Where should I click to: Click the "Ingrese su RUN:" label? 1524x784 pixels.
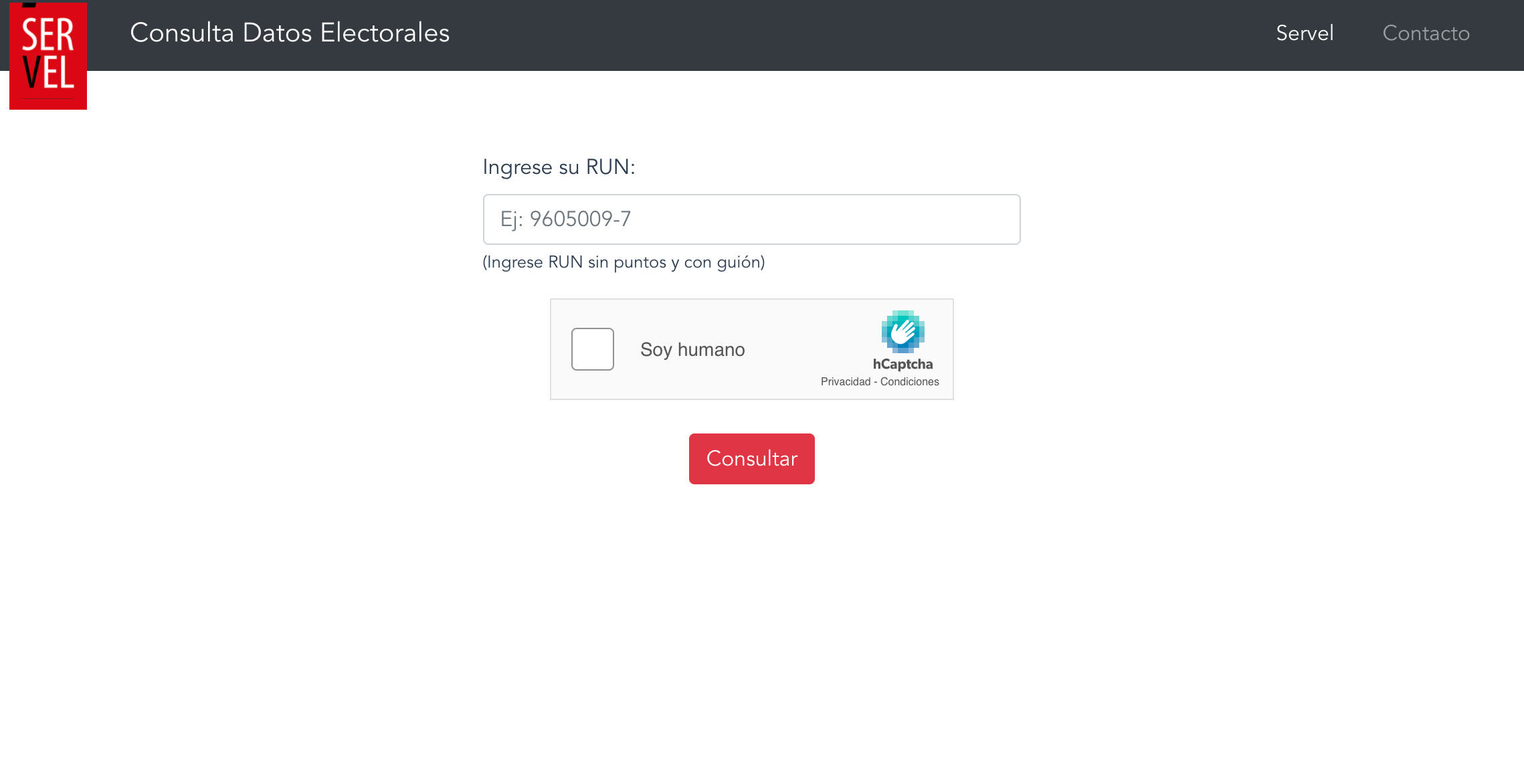coord(559,167)
